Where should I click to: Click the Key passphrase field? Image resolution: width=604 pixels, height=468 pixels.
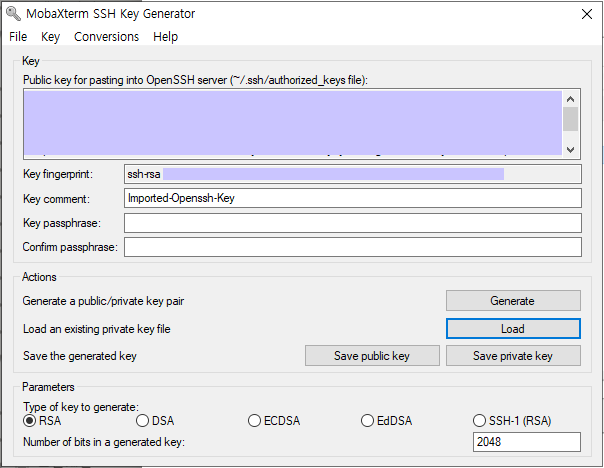pyautogui.click(x=353, y=223)
